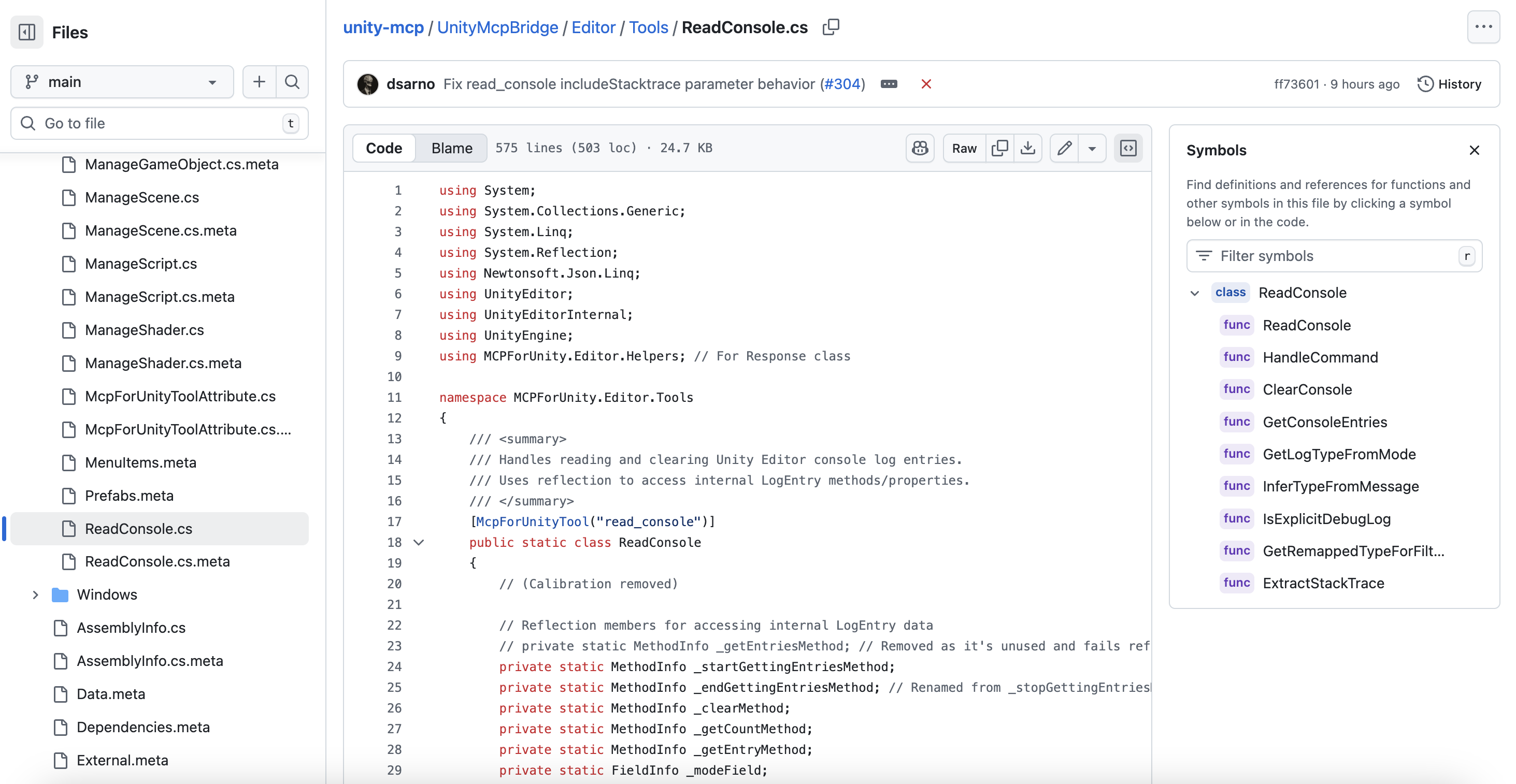1516x784 pixels.
Task: Select the Code tab
Action: [384, 148]
